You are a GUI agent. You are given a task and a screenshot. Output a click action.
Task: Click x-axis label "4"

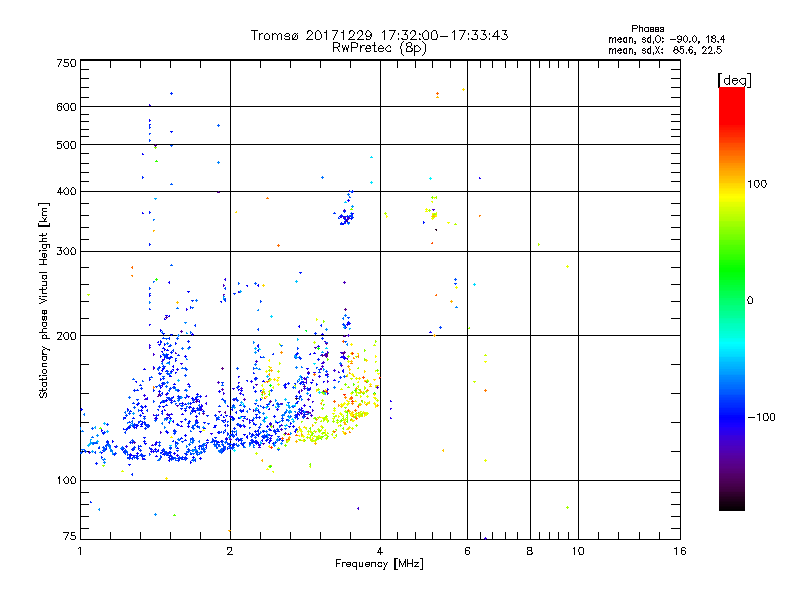coord(380,551)
